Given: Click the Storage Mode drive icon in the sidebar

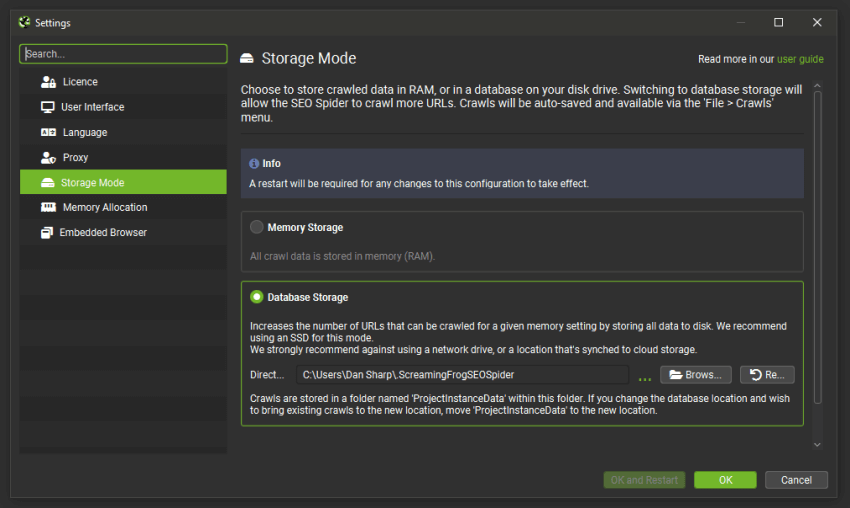Looking at the screenshot, I should pos(48,183).
